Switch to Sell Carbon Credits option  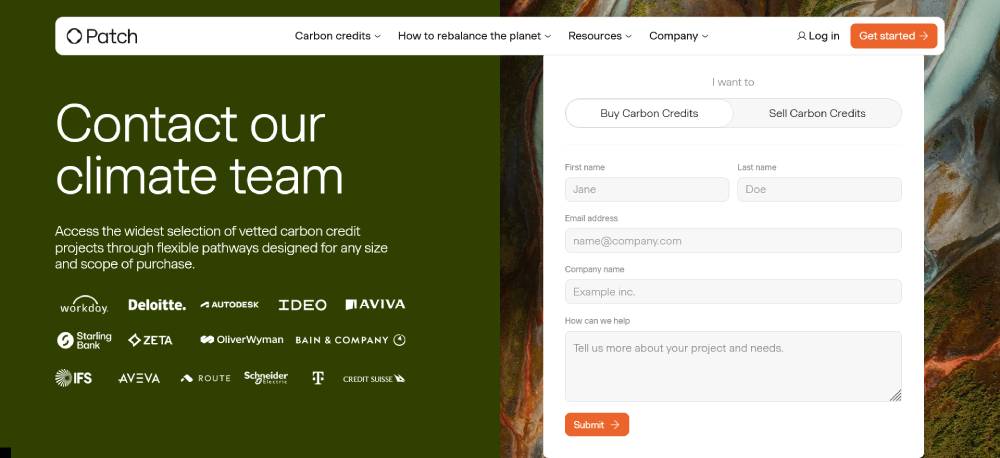tap(817, 113)
